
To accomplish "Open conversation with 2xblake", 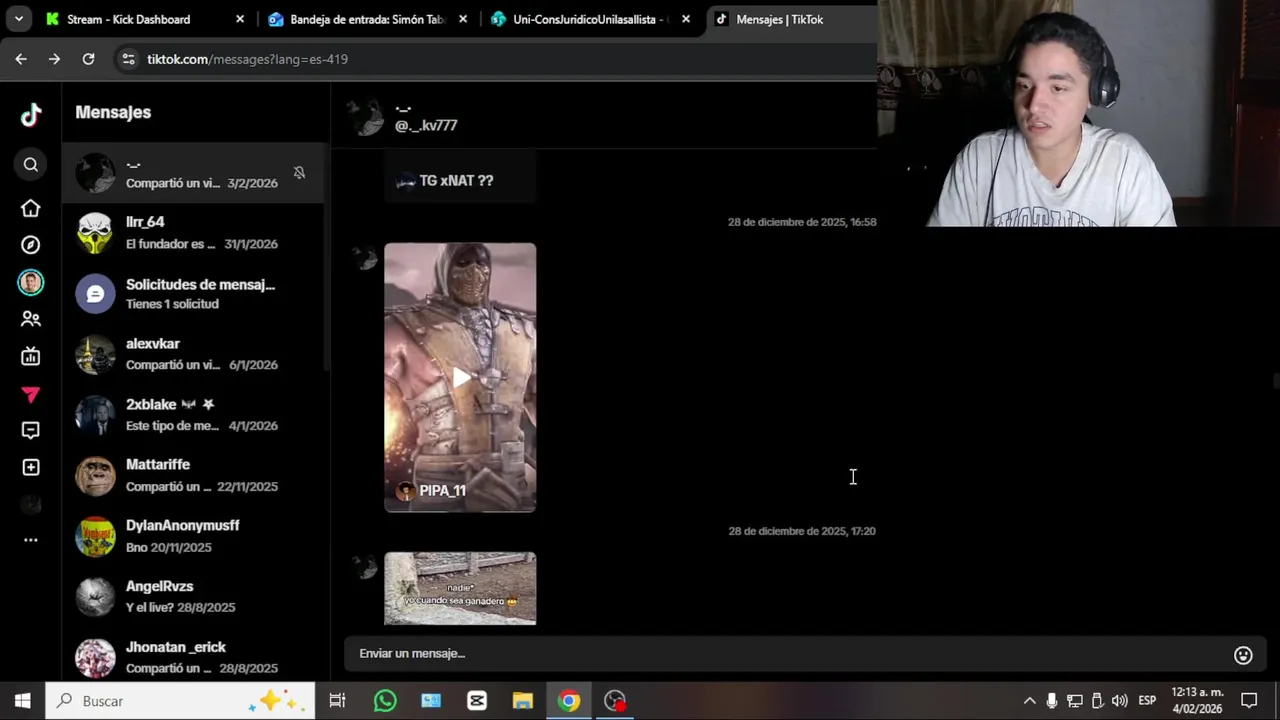I will coord(192,415).
